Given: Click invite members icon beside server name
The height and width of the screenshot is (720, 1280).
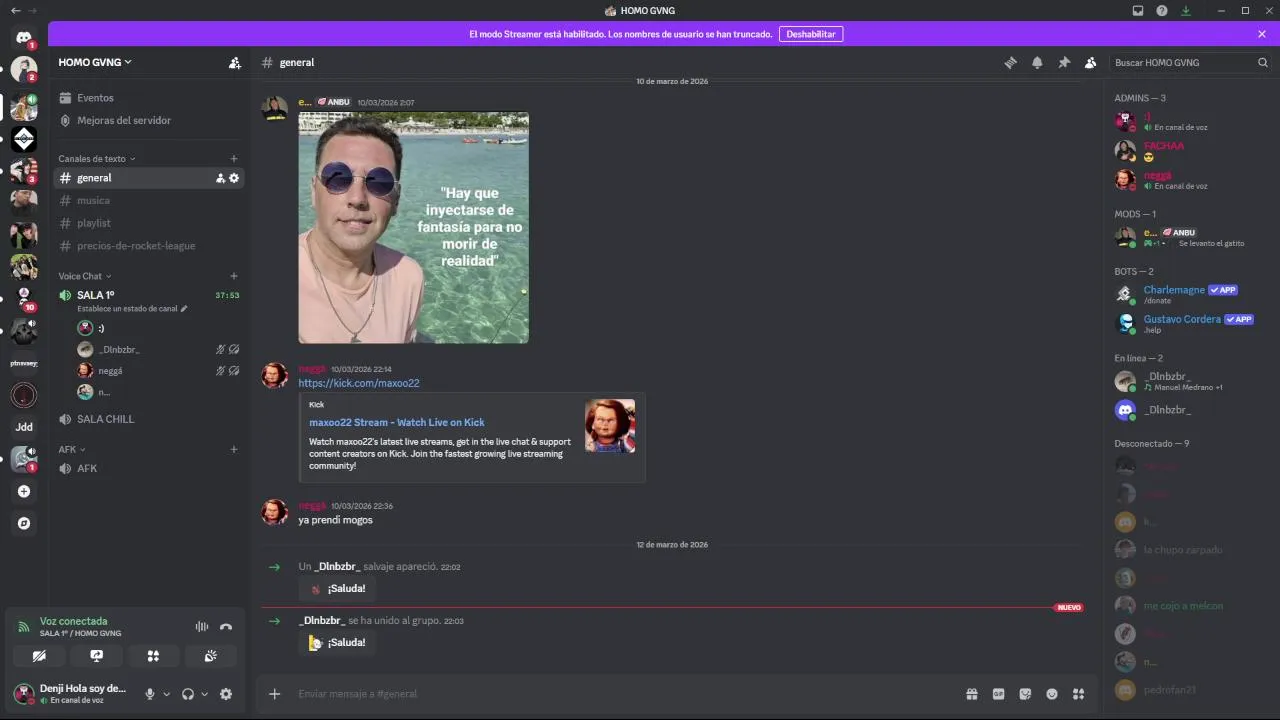Looking at the screenshot, I should click(x=234, y=62).
